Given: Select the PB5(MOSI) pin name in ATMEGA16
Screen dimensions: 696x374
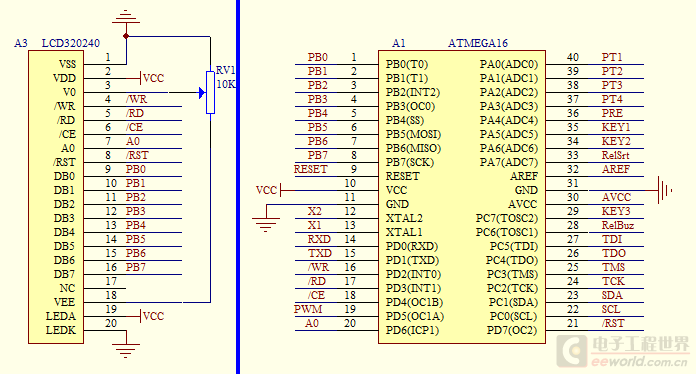Looking at the screenshot, I should click(x=413, y=134).
